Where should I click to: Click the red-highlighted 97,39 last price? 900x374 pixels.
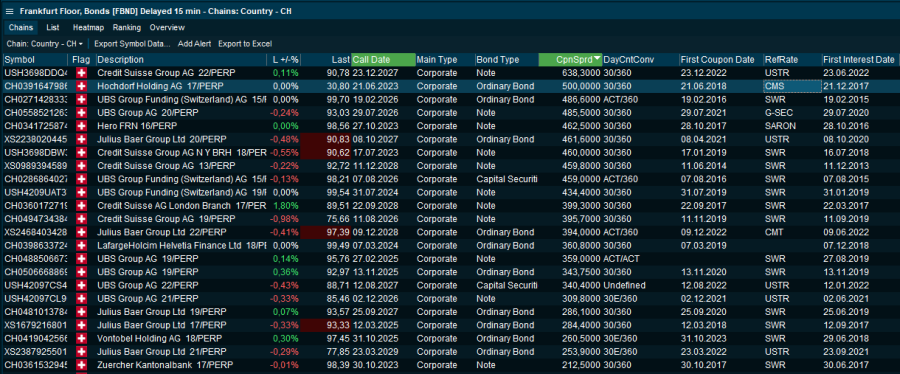(325, 232)
